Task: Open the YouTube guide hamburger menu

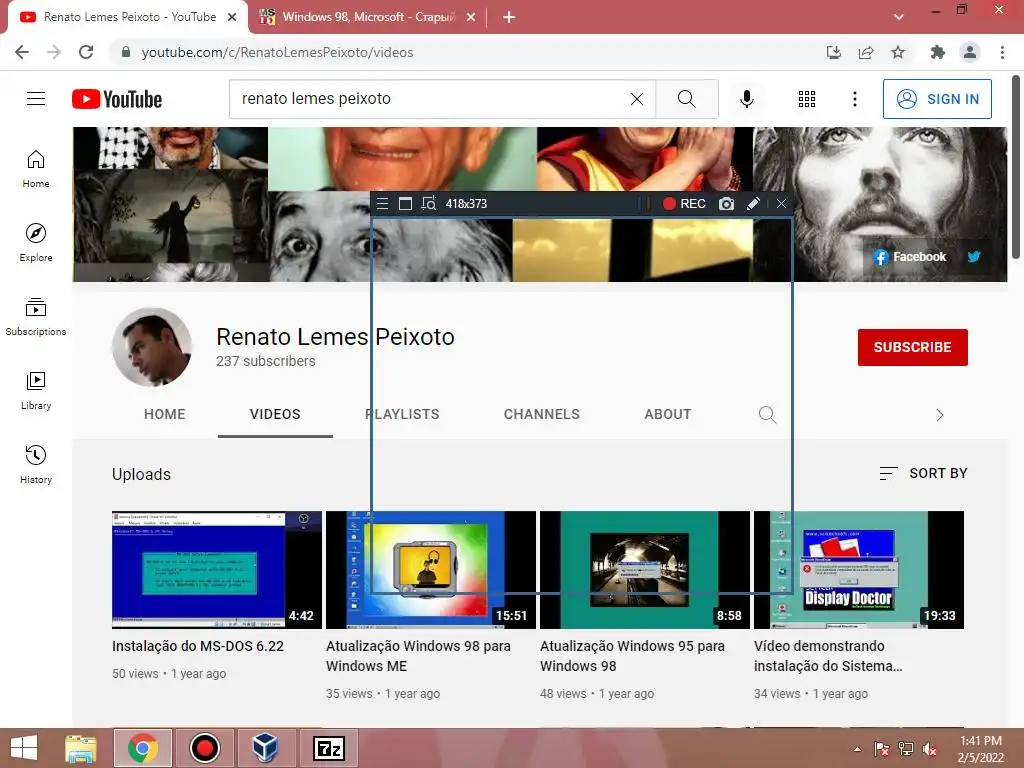Action: pos(36,99)
